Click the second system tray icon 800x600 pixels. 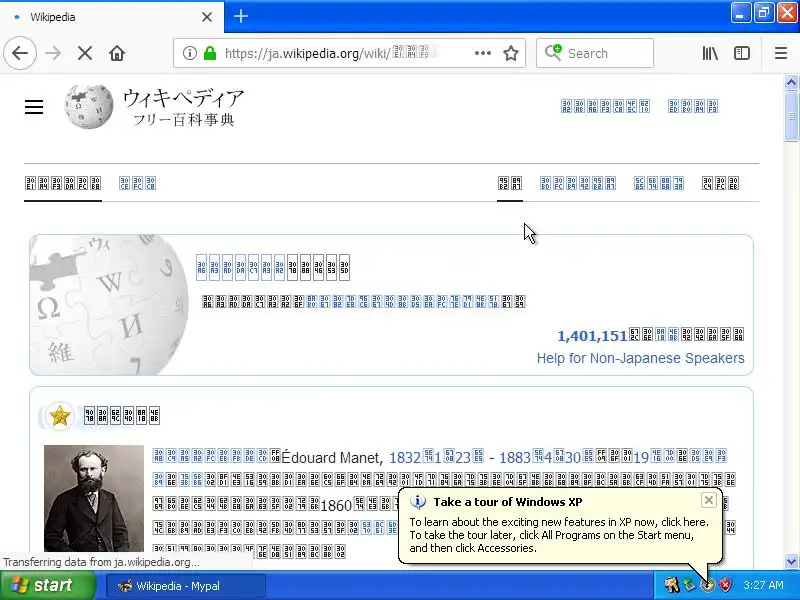point(689,585)
